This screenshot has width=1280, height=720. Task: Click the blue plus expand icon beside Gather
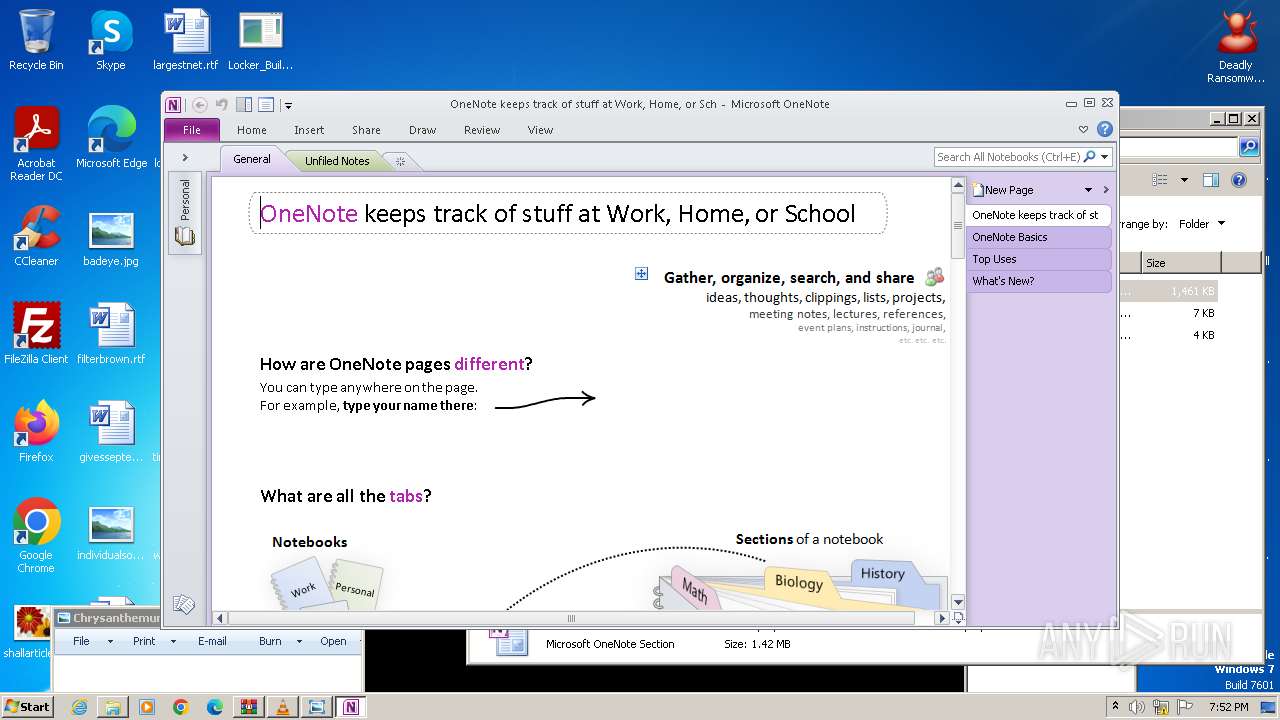pyautogui.click(x=642, y=274)
